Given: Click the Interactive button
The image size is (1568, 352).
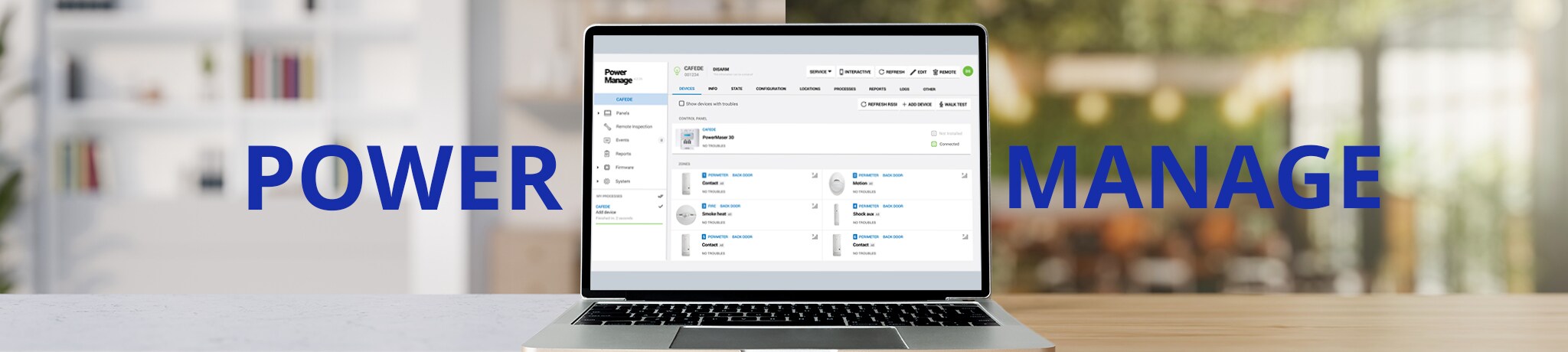Looking at the screenshot, I should point(855,72).
